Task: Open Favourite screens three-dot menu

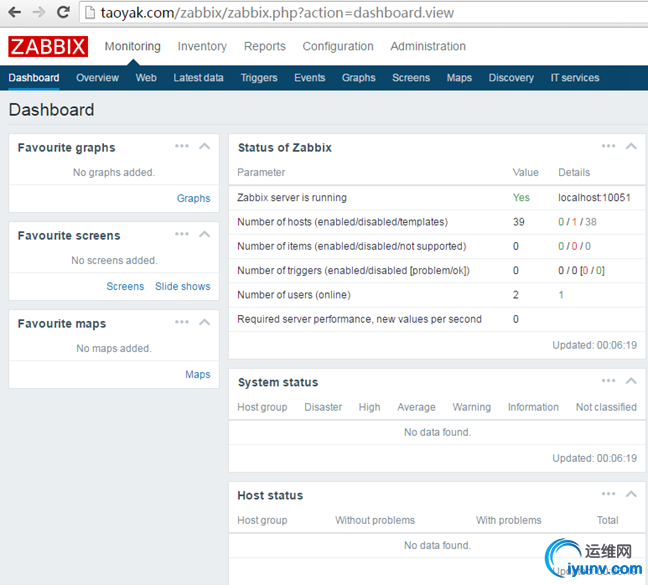Action: 182,234
